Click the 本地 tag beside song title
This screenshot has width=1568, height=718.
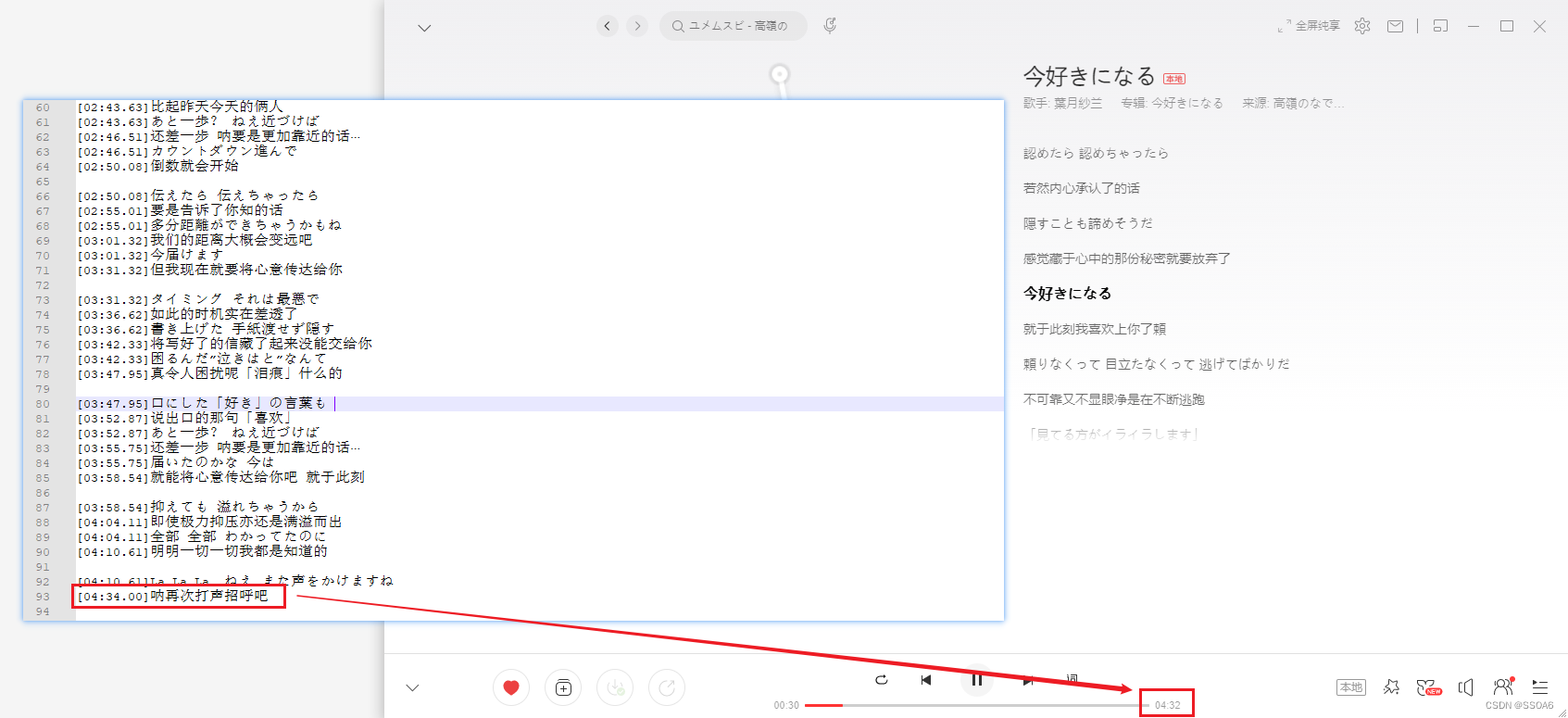(x=1174, y=79)
